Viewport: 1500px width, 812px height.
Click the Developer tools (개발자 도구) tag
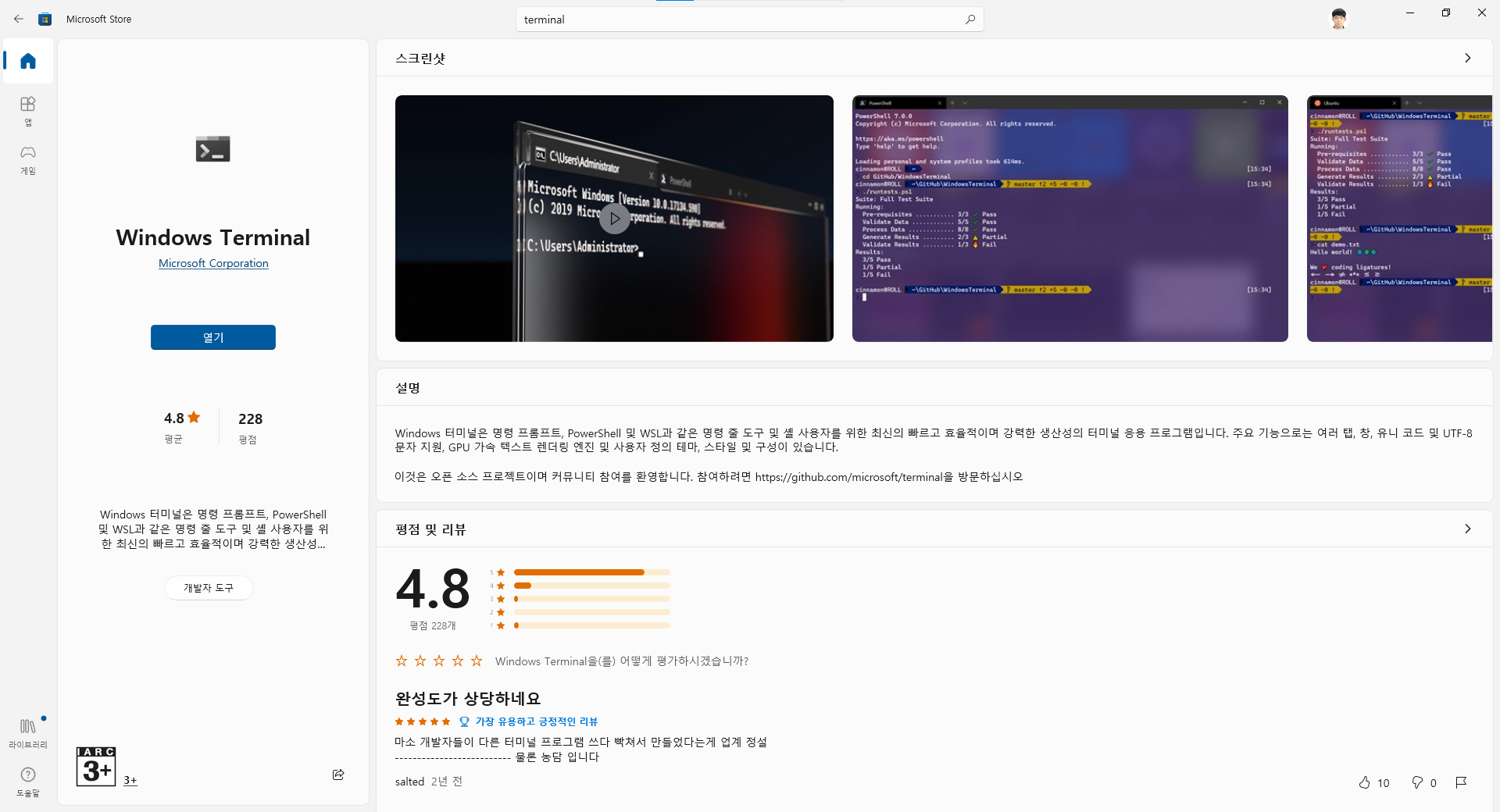click(x=209, y=588)
